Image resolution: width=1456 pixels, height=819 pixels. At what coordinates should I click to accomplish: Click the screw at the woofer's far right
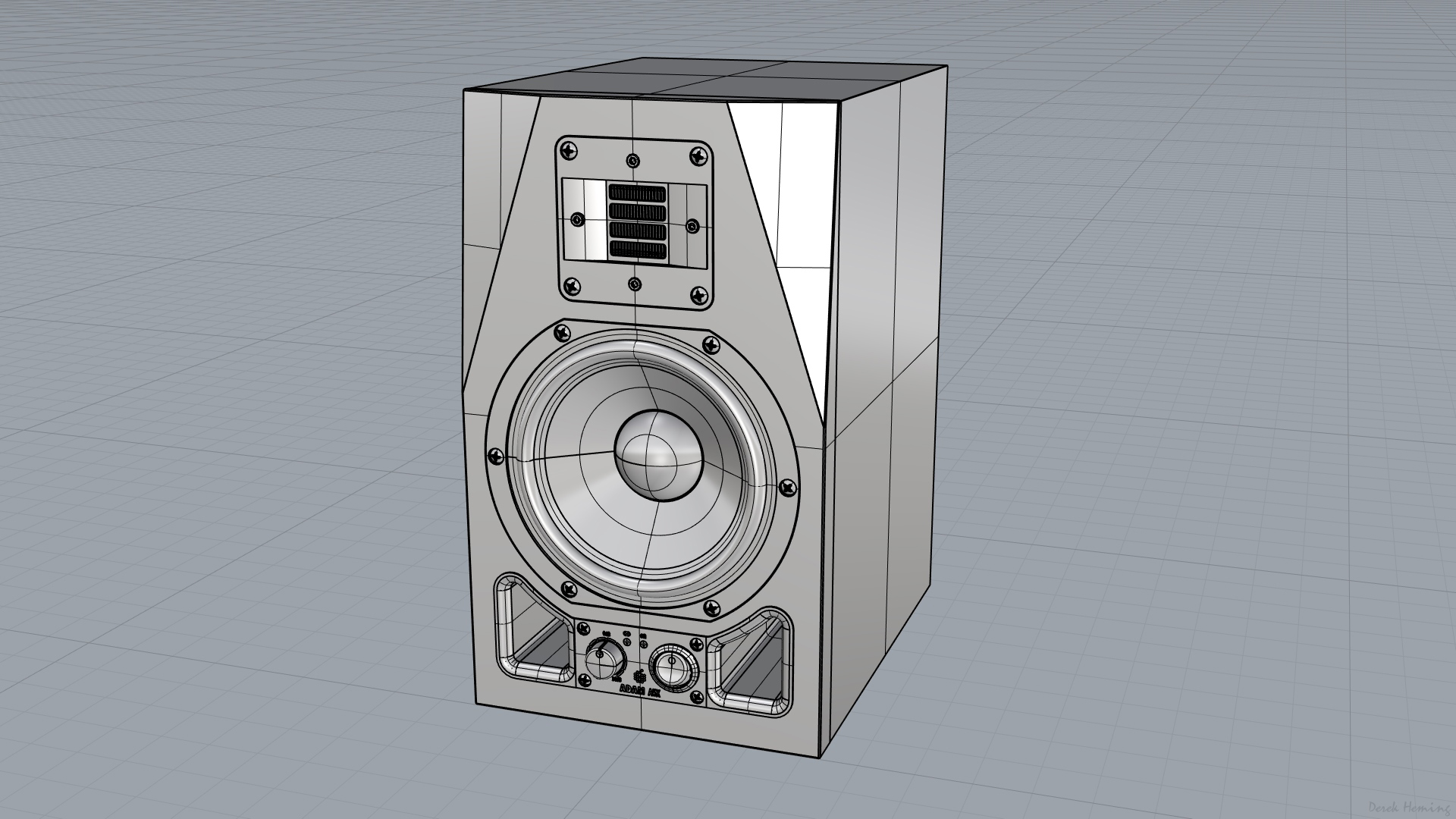(788, 486)
